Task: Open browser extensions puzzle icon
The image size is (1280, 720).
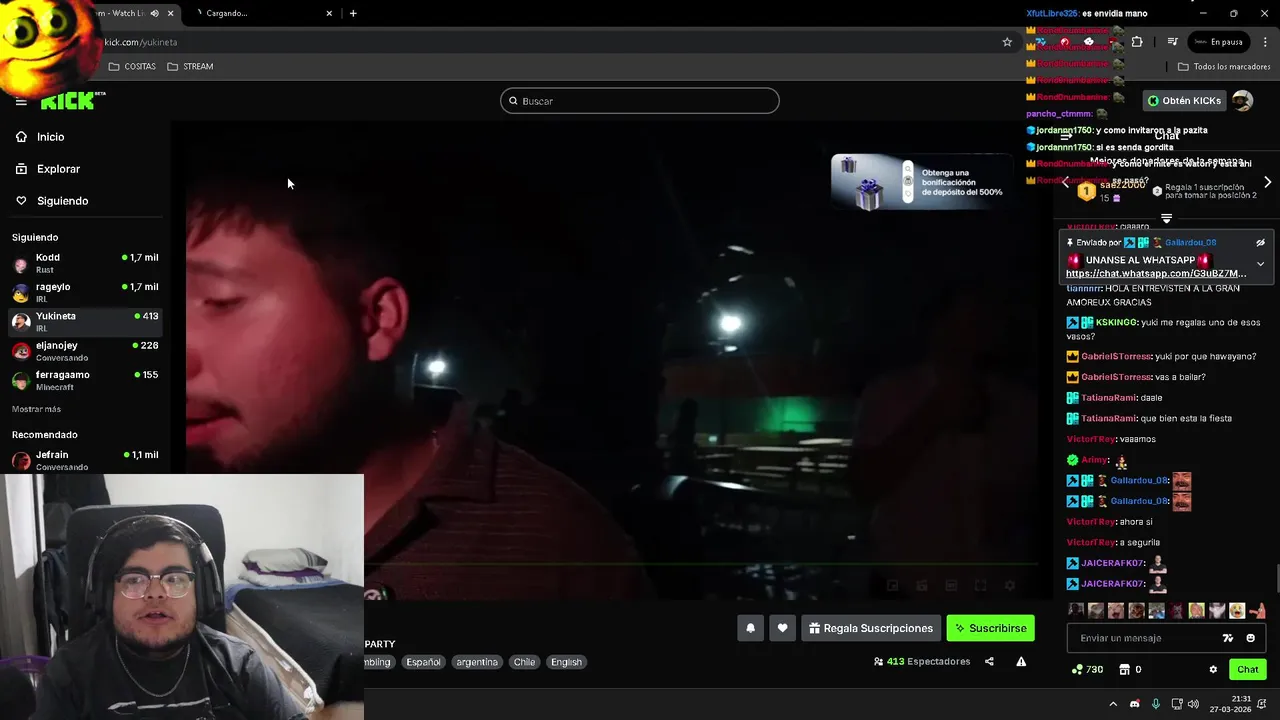Action: [x=1137, y=42]
